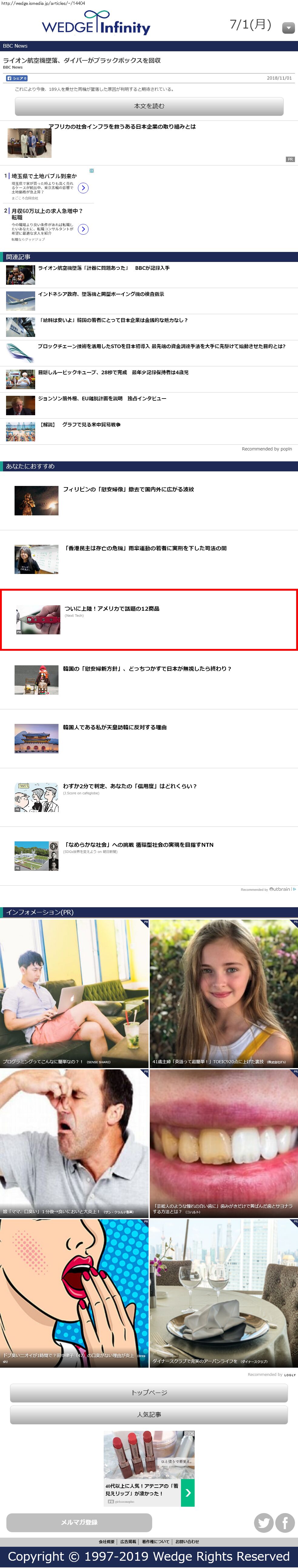Image resolution: width=298 pixels, height=1568 pixels.
Task: Open the pop-art lips 口臭 PR tile
Action: 74,1294
